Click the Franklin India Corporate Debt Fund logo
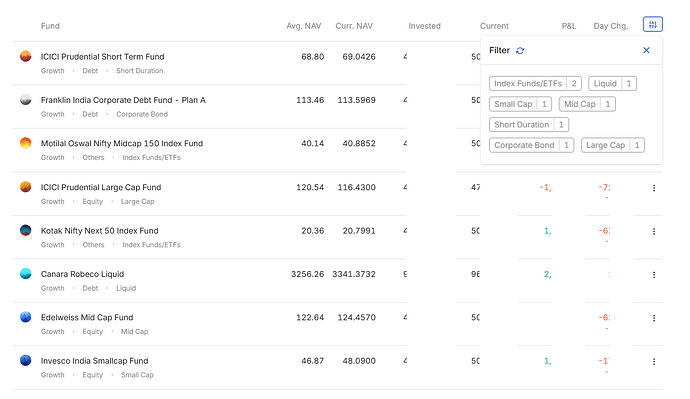This screenshot has width=690, height=399. tap(26, 100)
